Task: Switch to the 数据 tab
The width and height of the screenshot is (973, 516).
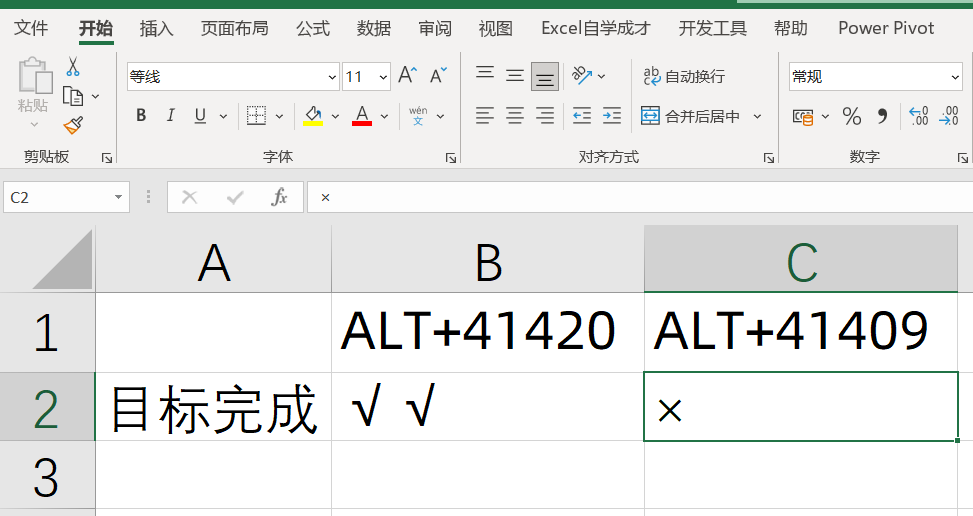Action: coord(374,28)
